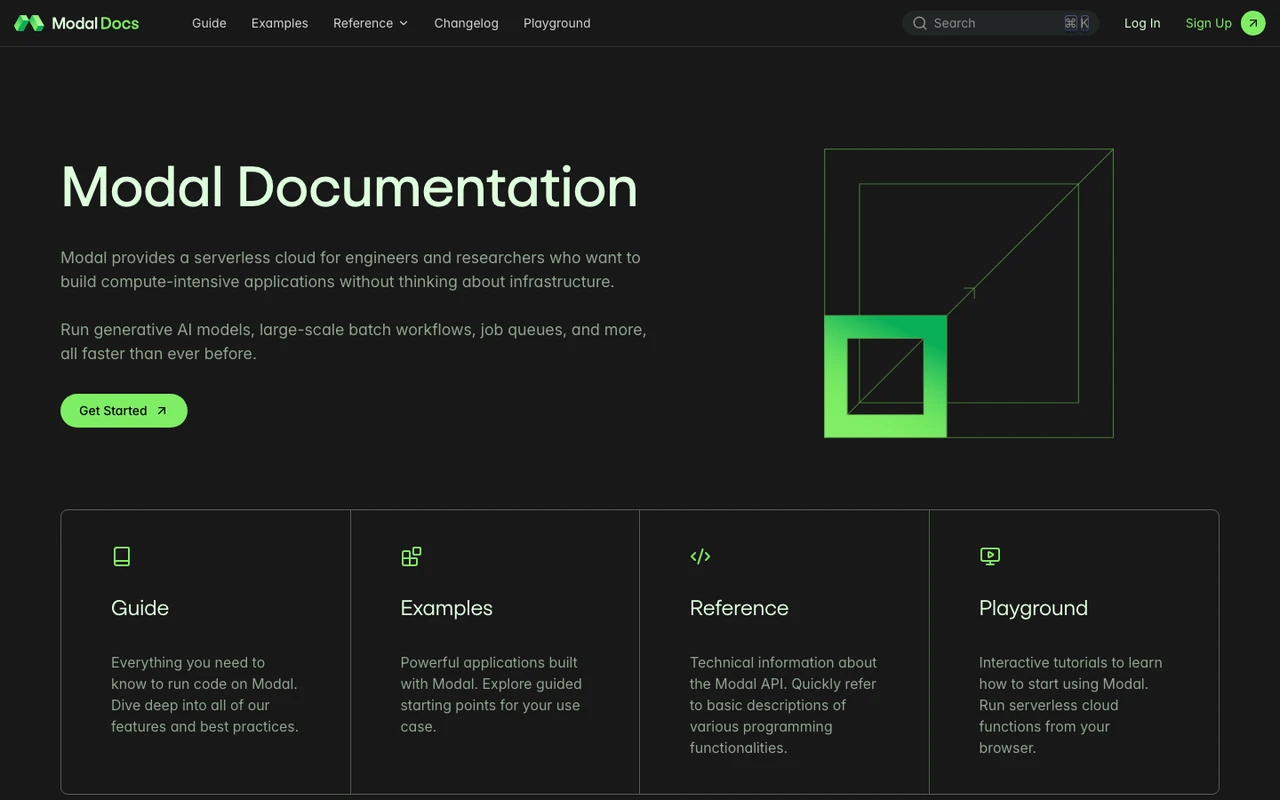Click the Modal Docs logo

[76, 23]
